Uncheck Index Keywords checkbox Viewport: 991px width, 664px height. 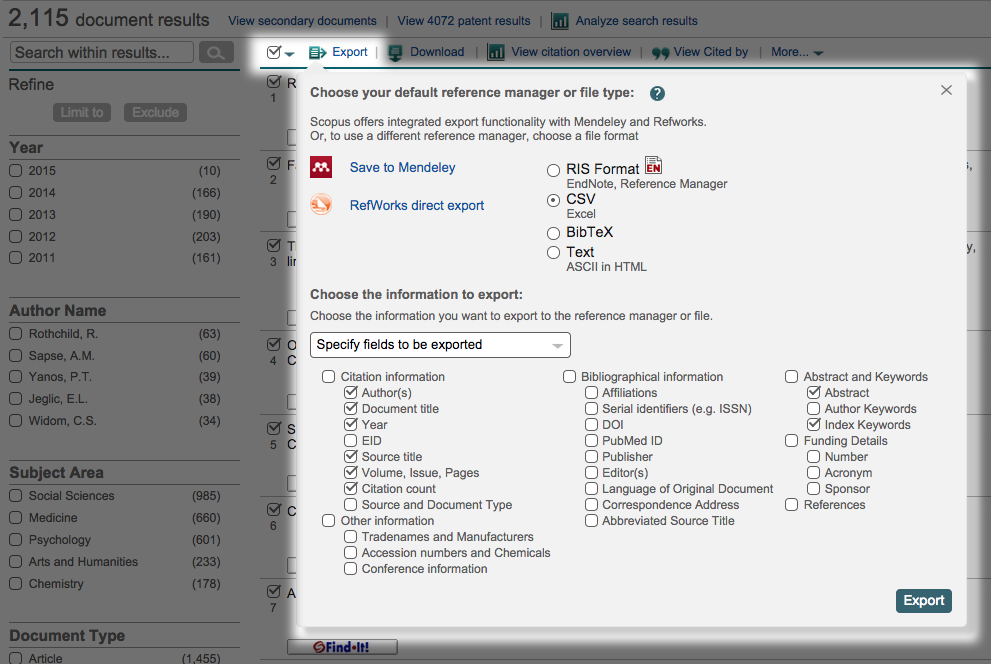pos(813,425)
